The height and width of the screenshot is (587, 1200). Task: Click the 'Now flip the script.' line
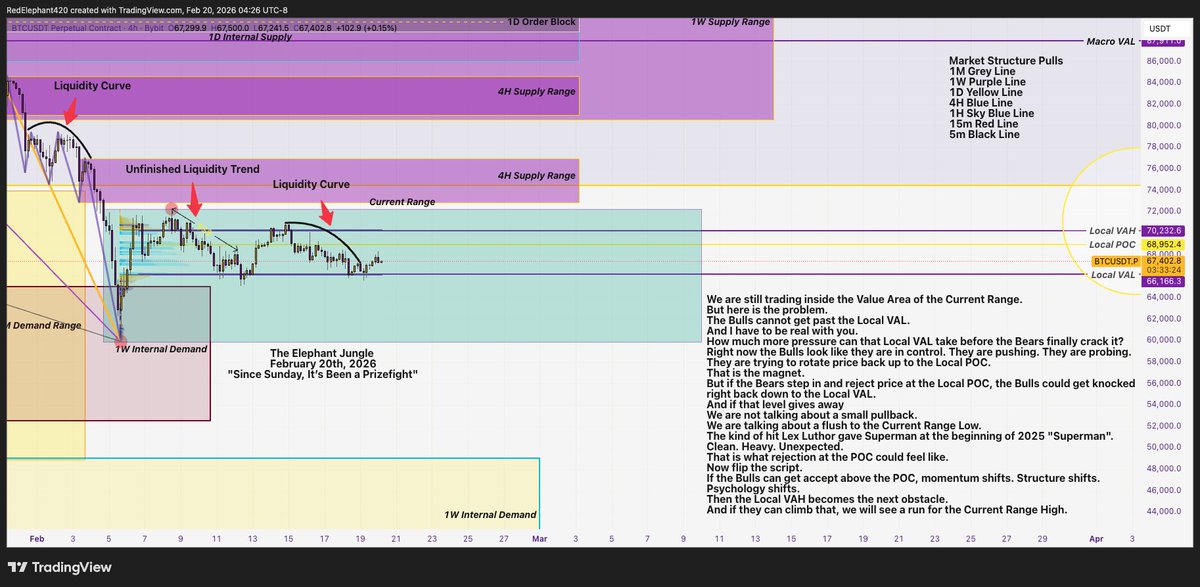(757, 468)
